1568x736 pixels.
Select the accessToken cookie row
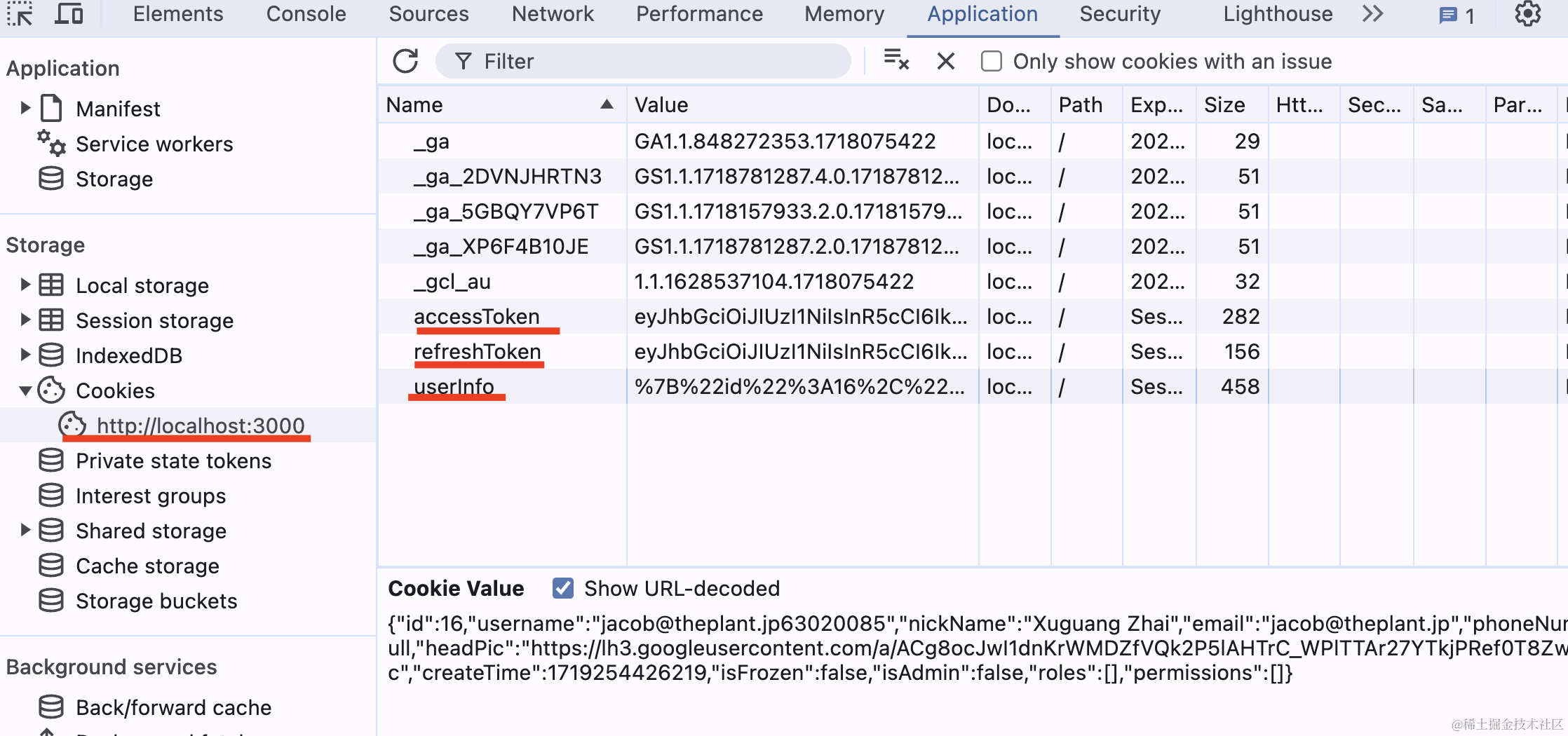click(x=477, y=317)
